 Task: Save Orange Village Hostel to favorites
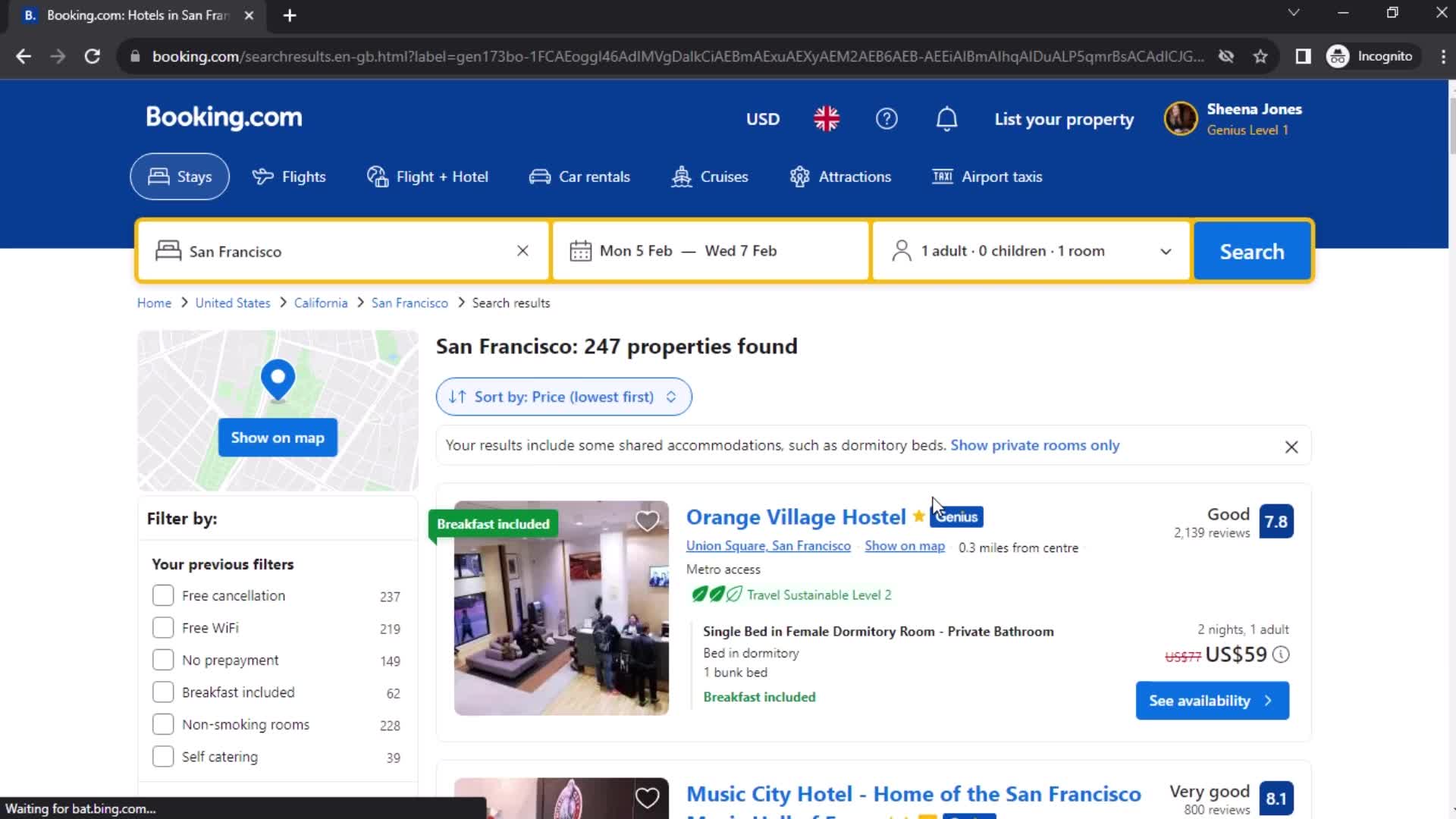coord(647,521)
